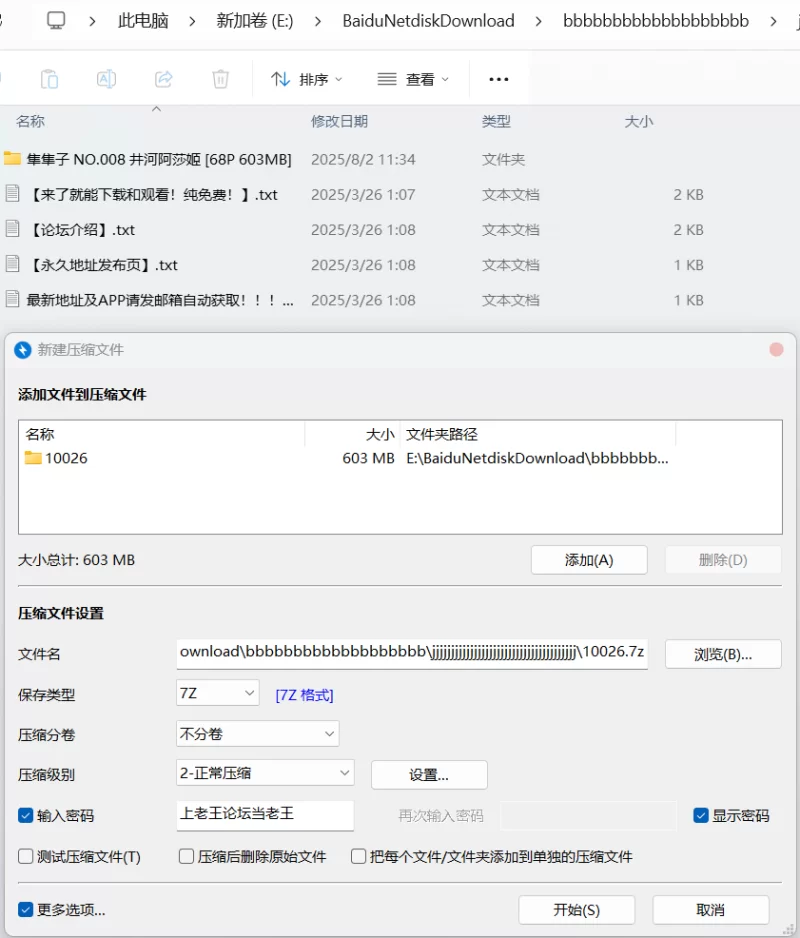Click file icon of 最新地址及APP请发邮箱自动获取 file
Image resolution: width=800 pixels, height=938 pixels.
click(12, 299)
